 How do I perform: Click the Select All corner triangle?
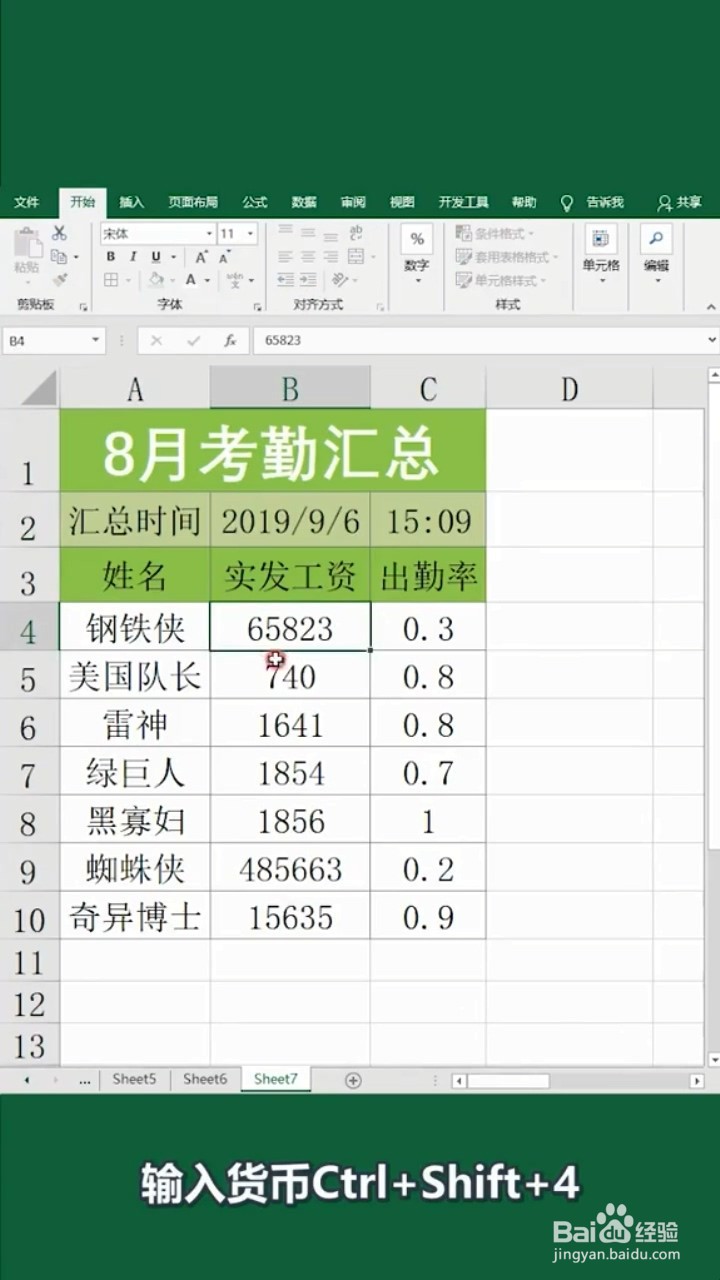pyautogui.click(x=39, y=388)
